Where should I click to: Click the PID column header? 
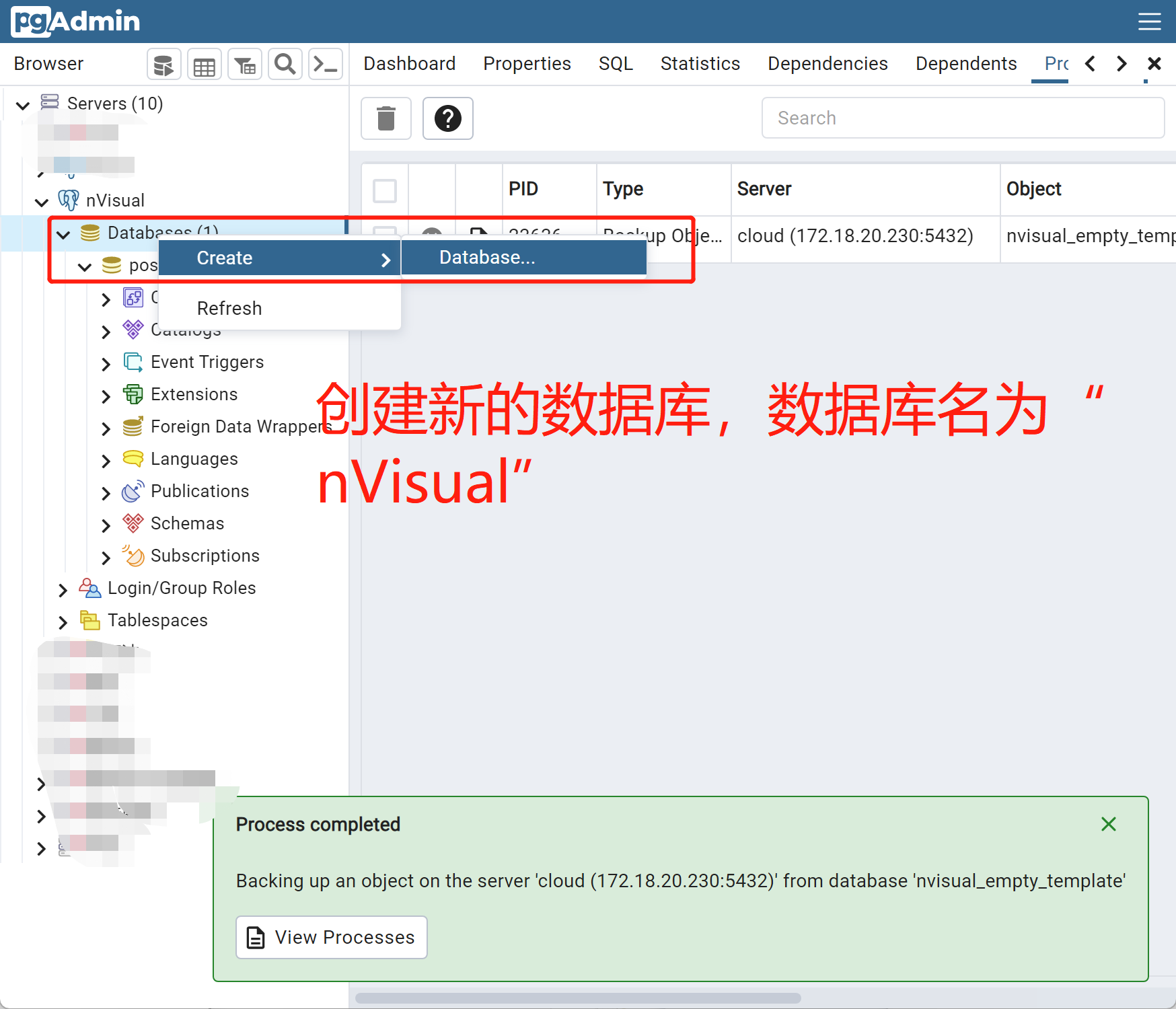click(x=550, y=189)
